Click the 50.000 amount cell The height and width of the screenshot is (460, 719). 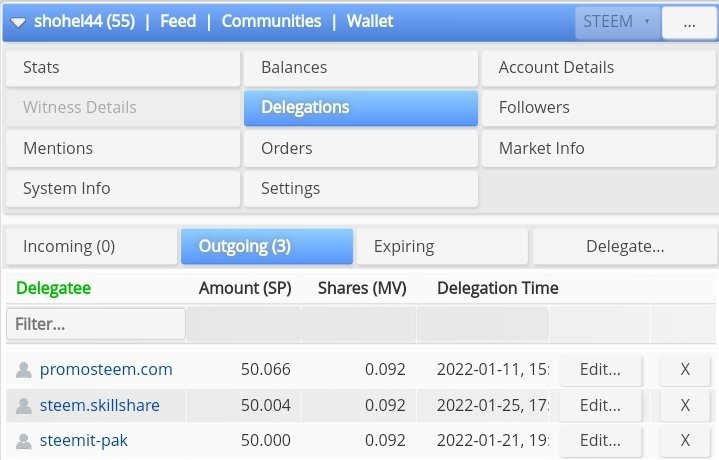point(265,440)
